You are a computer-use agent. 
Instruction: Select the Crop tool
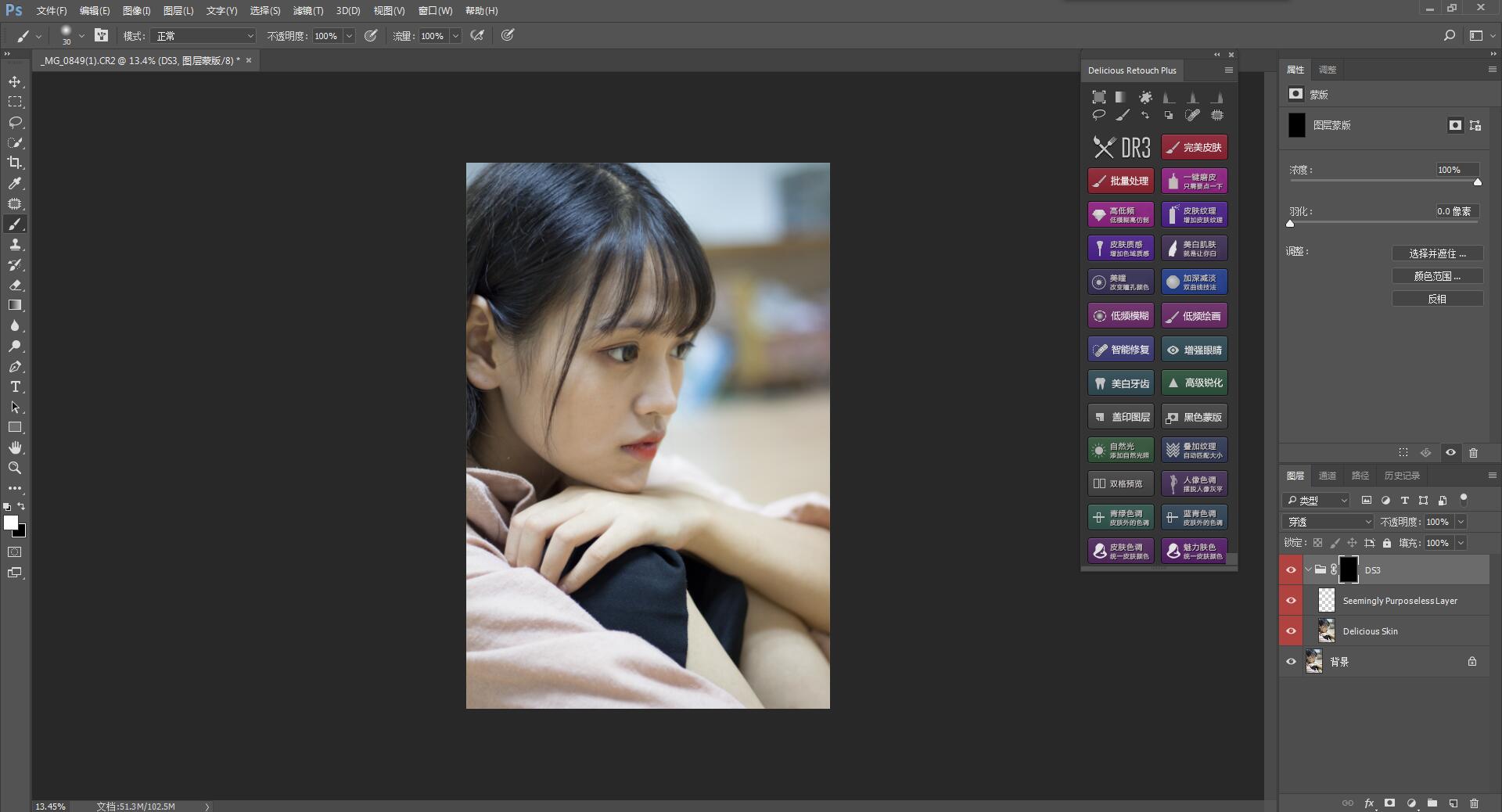[15, 163]
